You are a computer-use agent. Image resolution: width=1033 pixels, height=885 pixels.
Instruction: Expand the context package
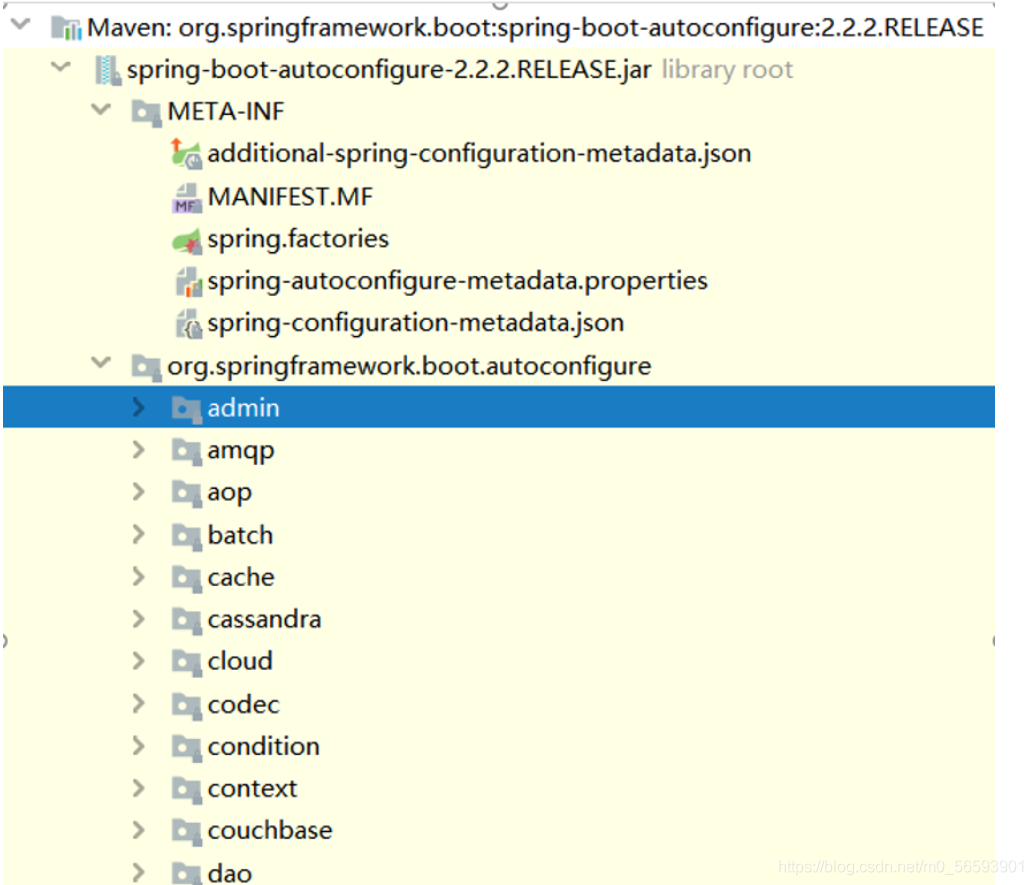tap(138, 788)
